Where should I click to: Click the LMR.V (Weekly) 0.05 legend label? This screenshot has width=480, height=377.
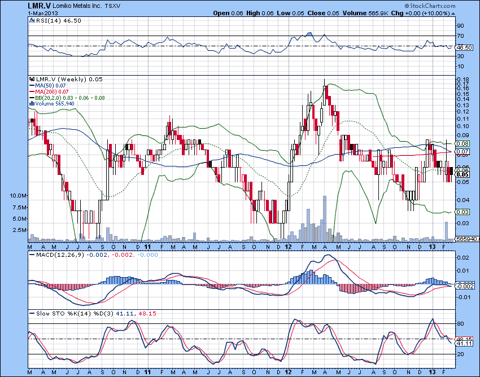tap(69, 79)
